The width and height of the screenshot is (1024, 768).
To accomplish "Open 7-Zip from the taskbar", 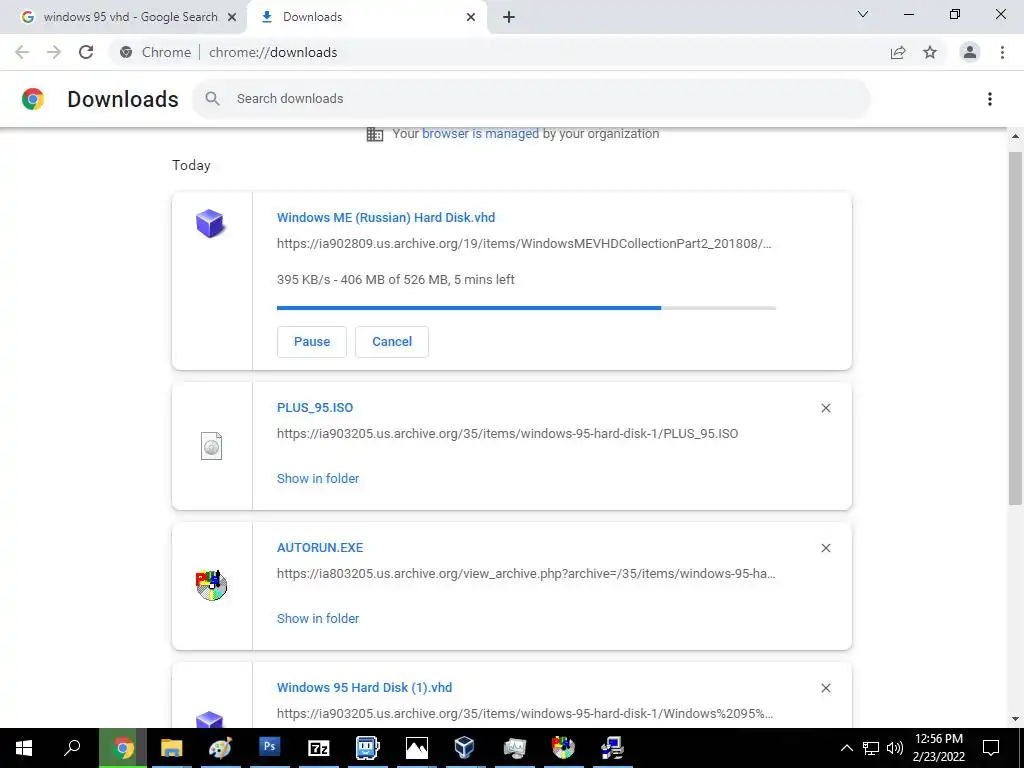I will [319, 748].
